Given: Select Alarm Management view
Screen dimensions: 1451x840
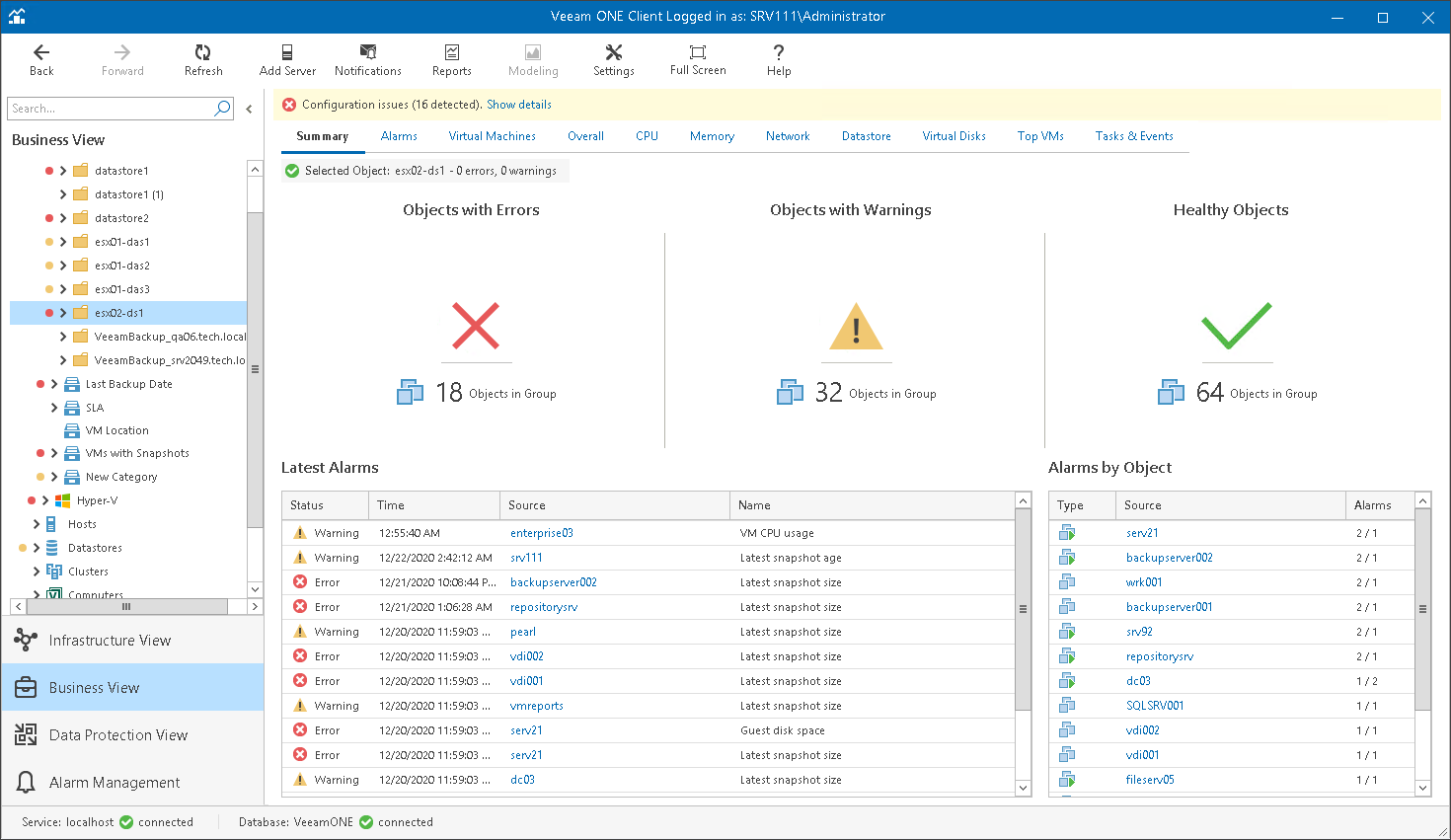Looking at the screenshot, I should point(115,783).
